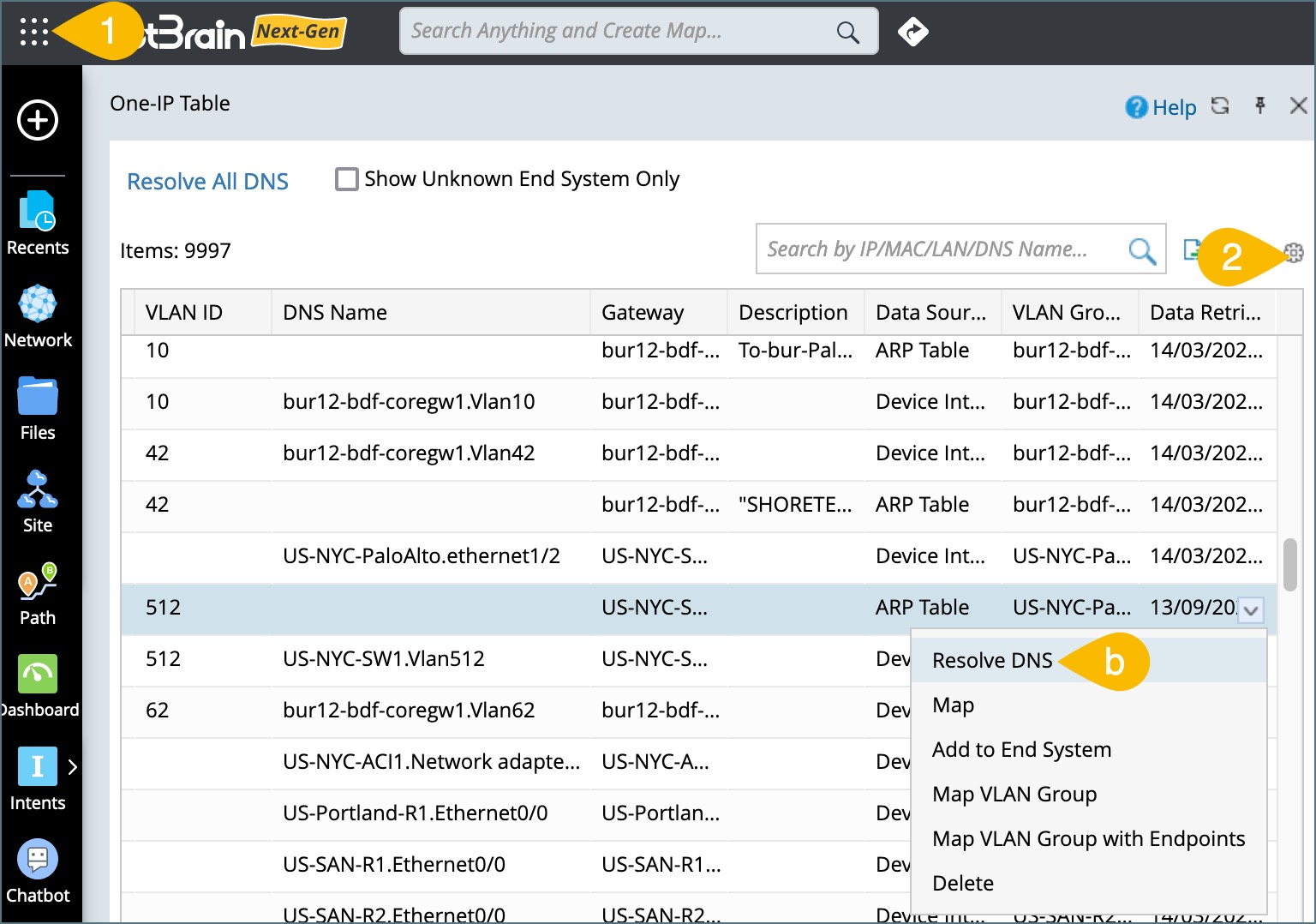Click the pin icon in panel header
Image resolution: width=1316 pixels, height=924 pixels.
pyautogui.click(x=1259, y=105)
